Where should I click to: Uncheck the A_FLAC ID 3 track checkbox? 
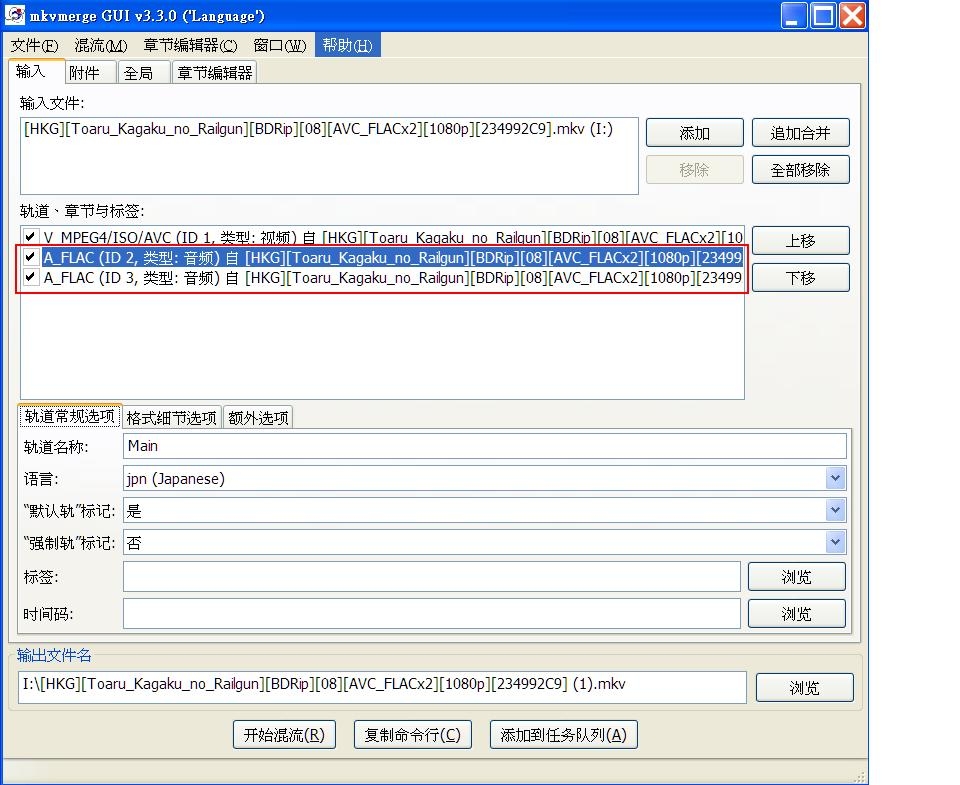pos(30,277)
